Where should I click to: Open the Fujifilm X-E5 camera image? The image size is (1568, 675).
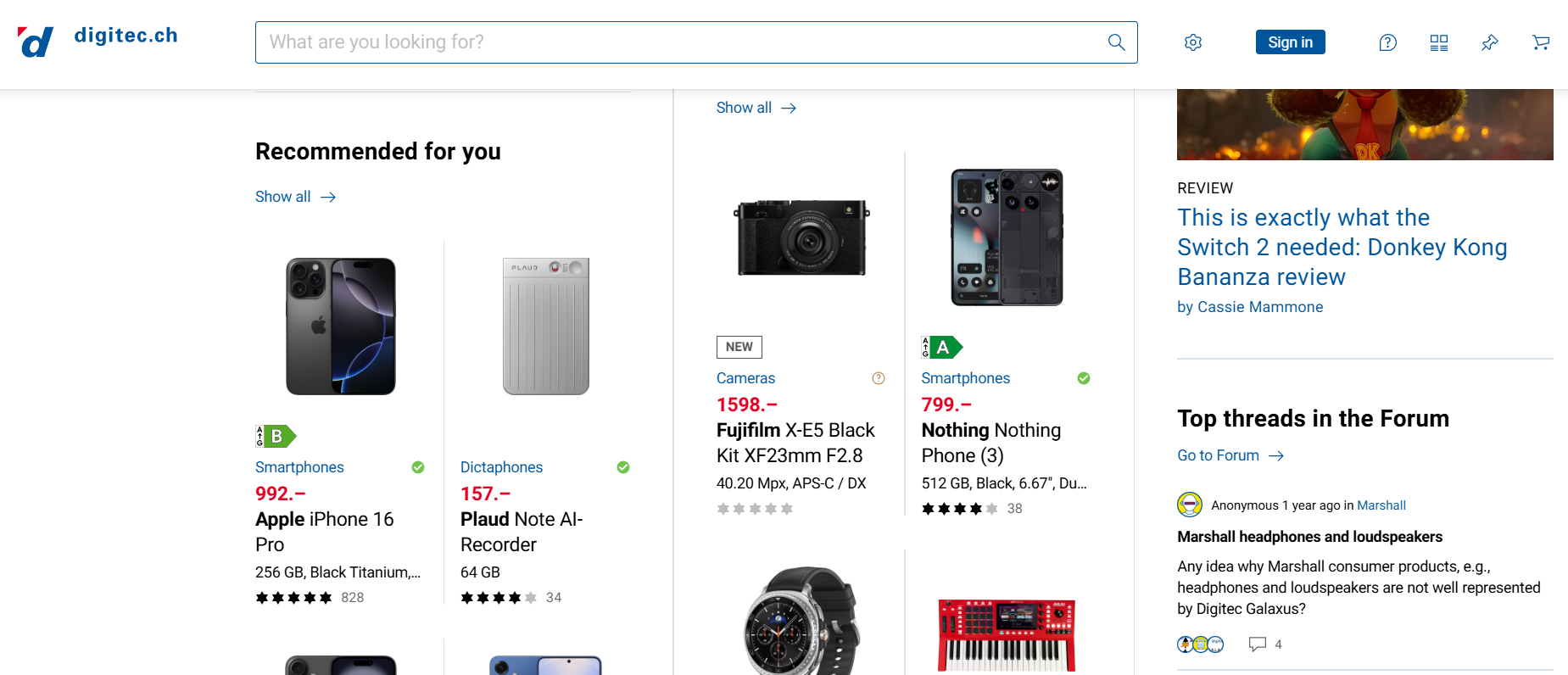[x=801, y=237]
